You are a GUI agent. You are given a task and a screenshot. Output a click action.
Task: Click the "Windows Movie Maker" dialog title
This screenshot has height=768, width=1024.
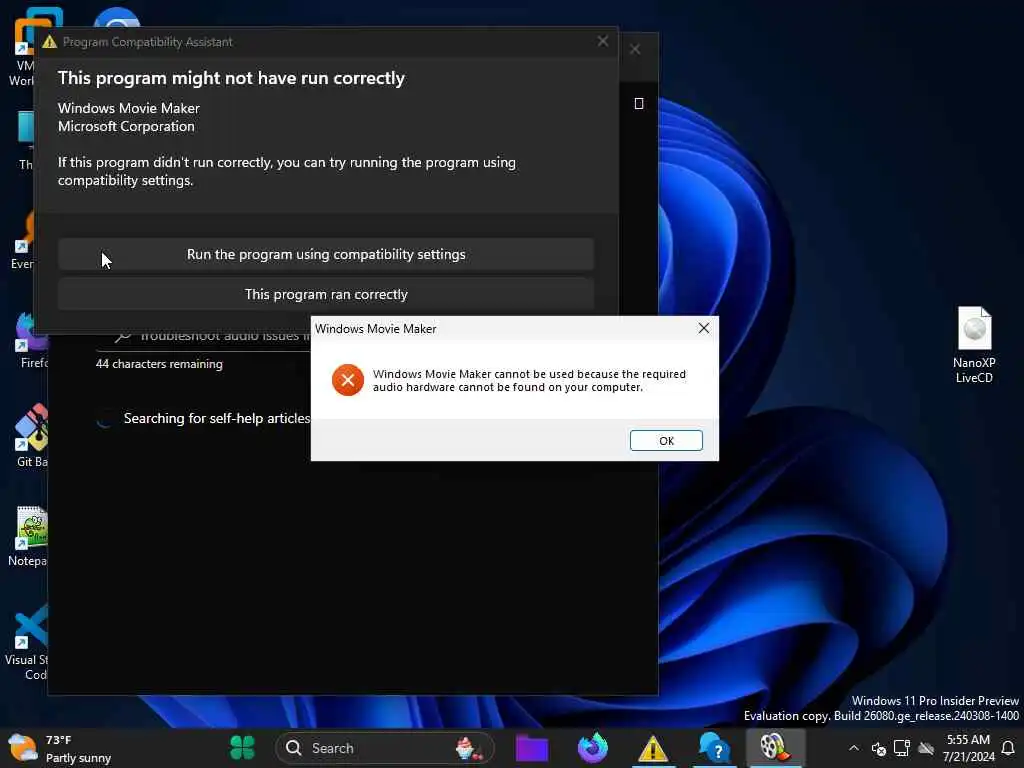pyautogui.click(x=376, y=328)
